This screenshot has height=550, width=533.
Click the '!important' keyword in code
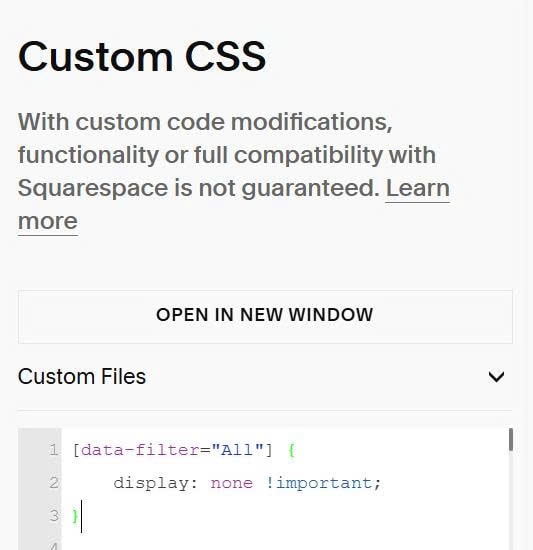pyautogui.click(x=319, y=483)
